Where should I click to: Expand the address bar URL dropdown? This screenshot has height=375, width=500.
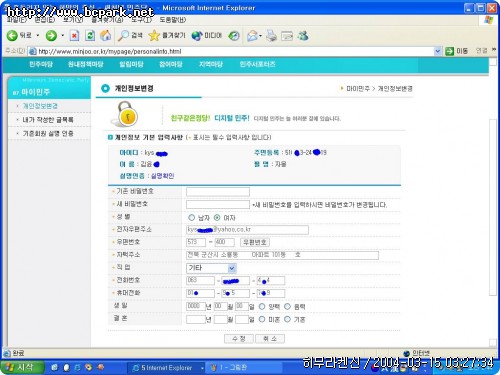click(438, 51)
